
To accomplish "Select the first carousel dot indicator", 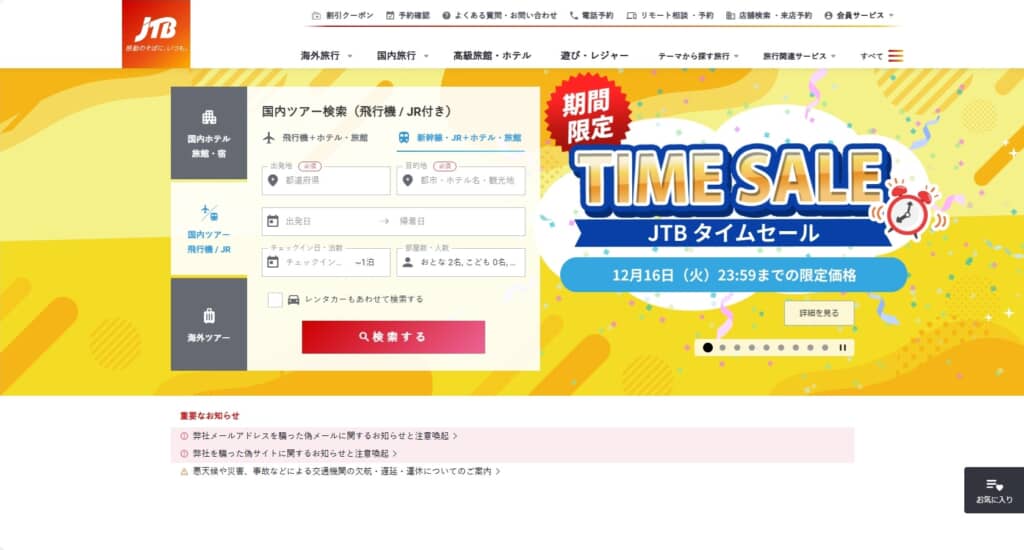I will (x=707, y=348).
